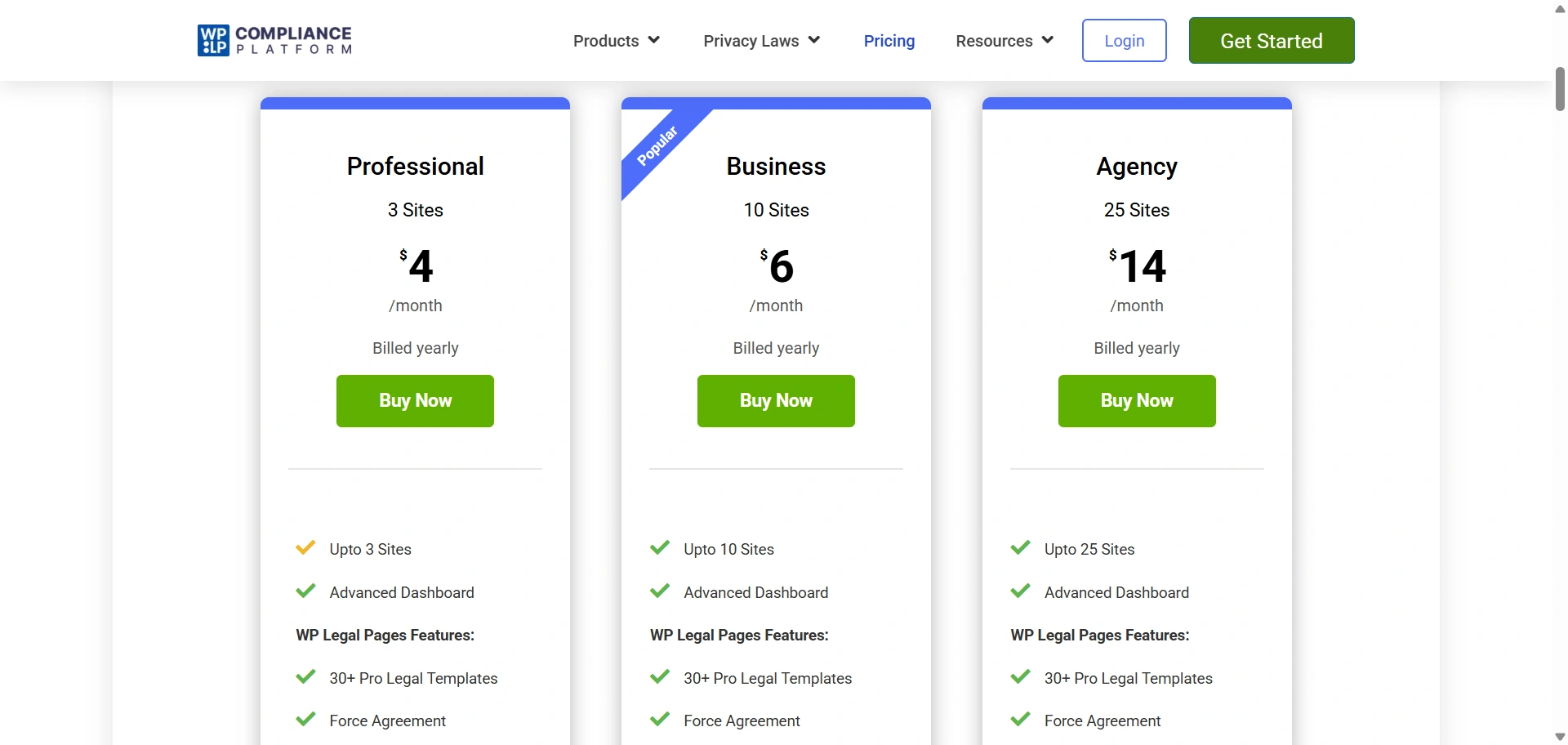This screenshot has height=745, width=1568.
Task: Buy Now on the Professional plan
Action: click(x=414, y=400)
